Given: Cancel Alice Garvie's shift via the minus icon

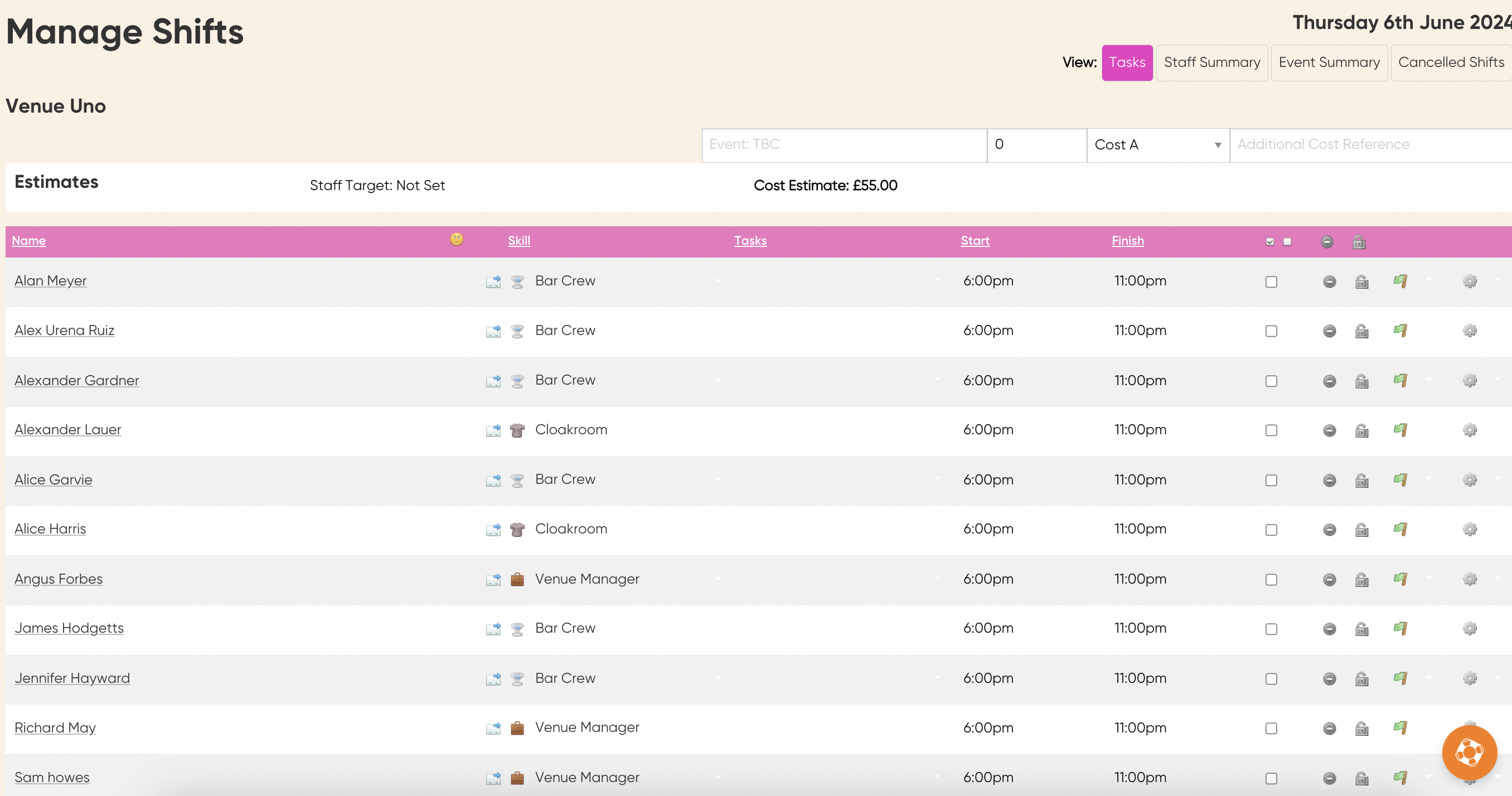Looking at the screenshot, I should coord(1329,479).
